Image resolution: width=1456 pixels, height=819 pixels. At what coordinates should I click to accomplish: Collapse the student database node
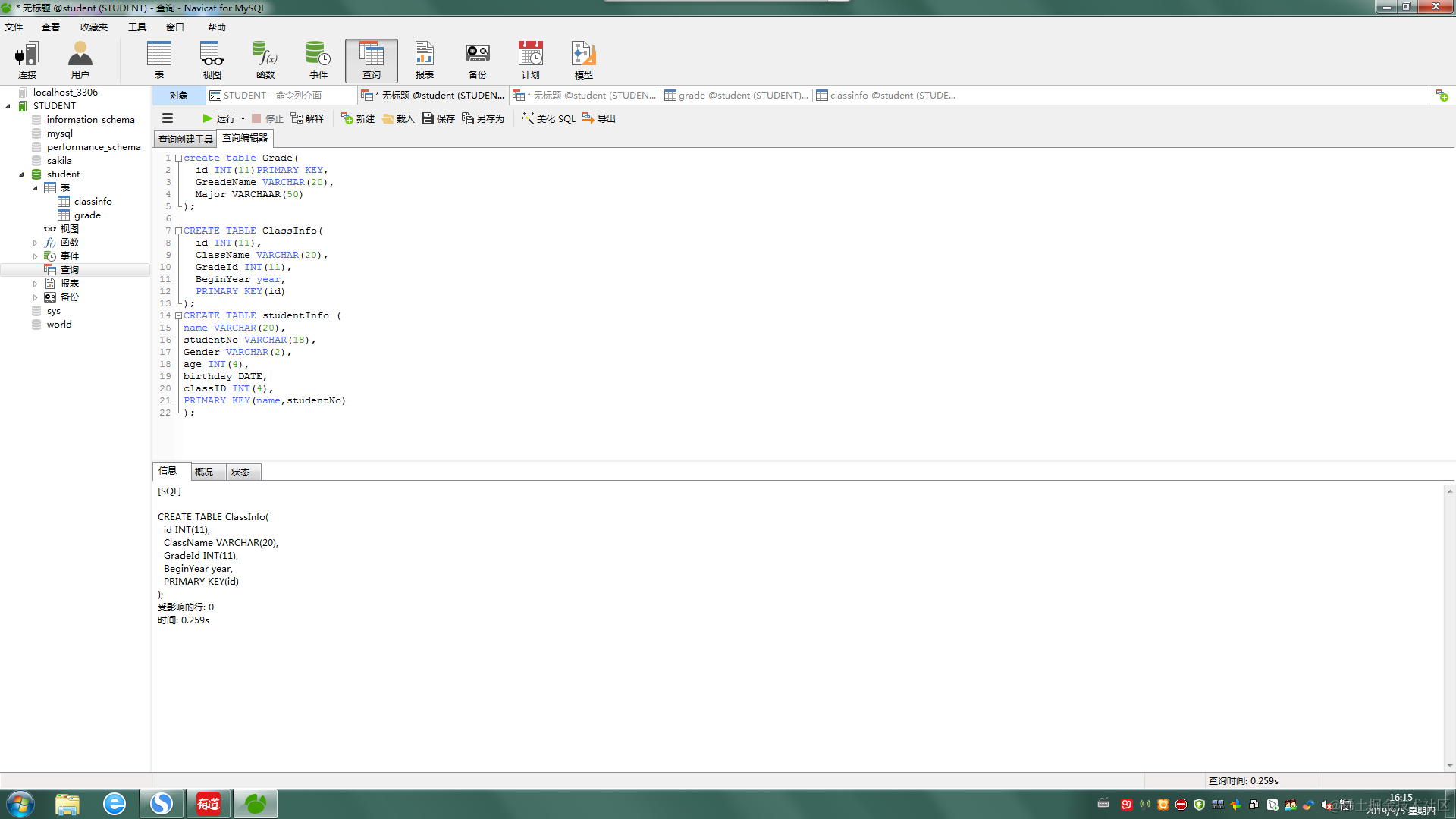pos(21,174)
